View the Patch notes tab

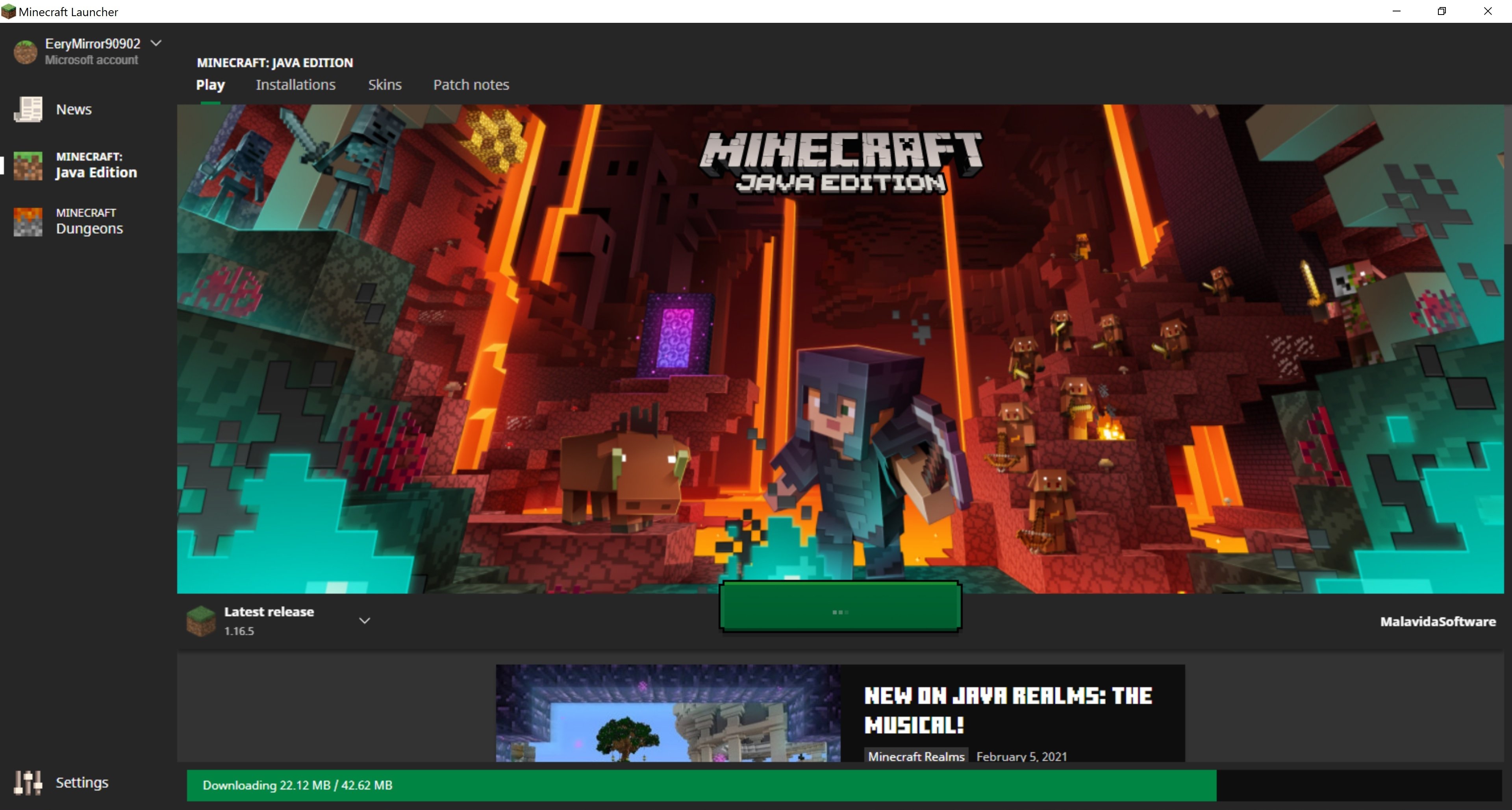(x=471, y=85)
